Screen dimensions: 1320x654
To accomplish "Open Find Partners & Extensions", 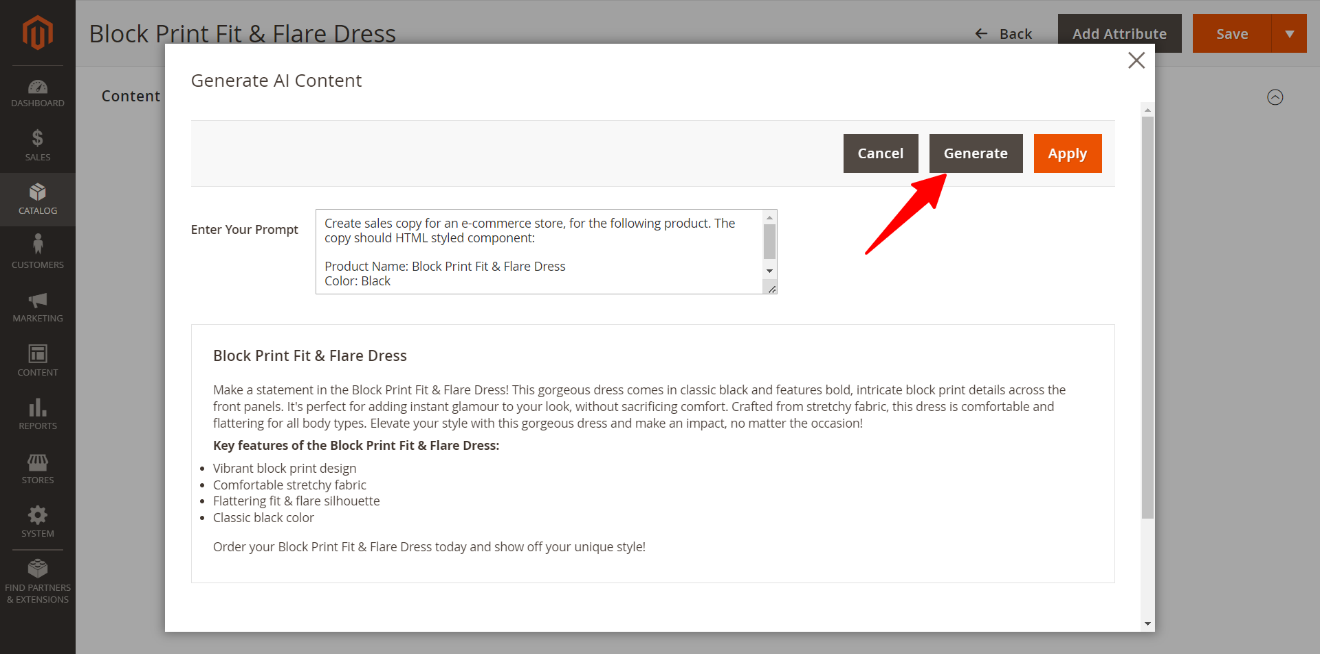I will coord(37,580).
